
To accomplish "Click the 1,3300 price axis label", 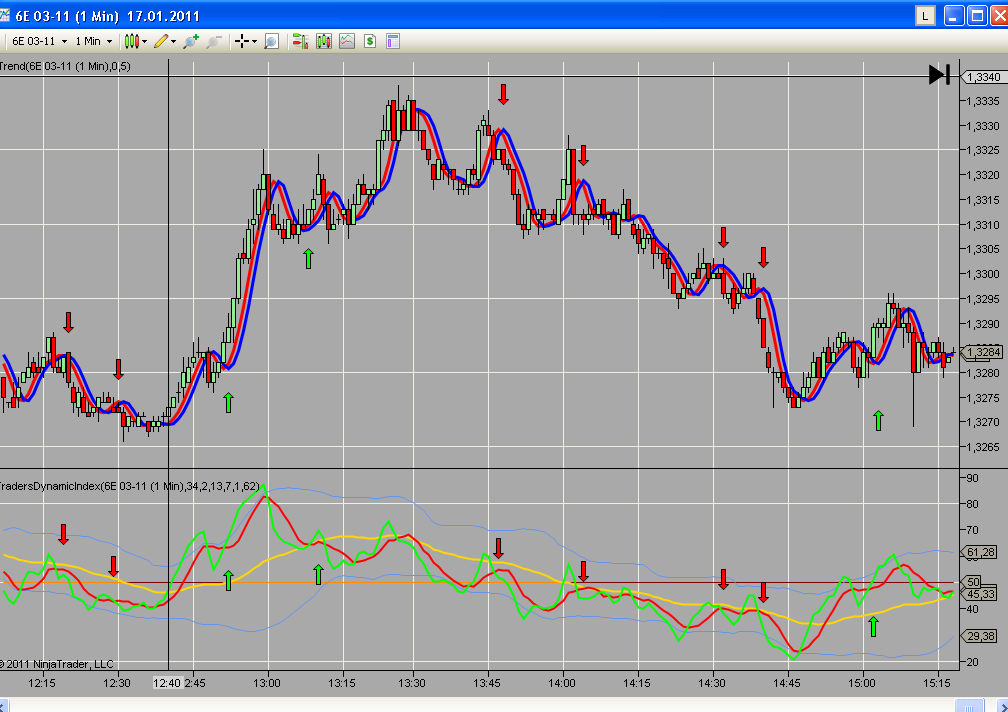I will coord(983,274).
